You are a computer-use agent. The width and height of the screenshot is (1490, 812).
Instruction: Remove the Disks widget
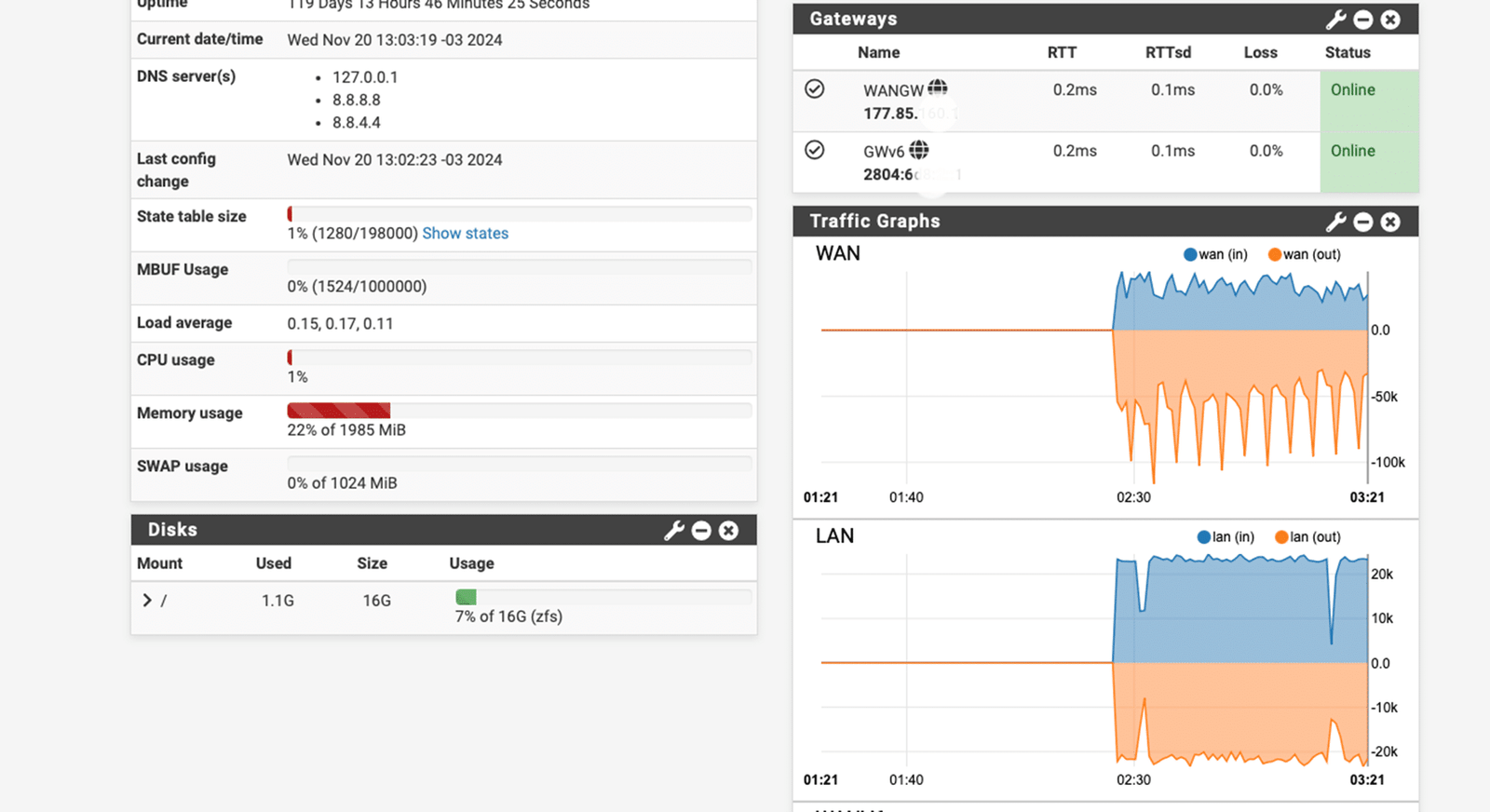tap(728, 530)
